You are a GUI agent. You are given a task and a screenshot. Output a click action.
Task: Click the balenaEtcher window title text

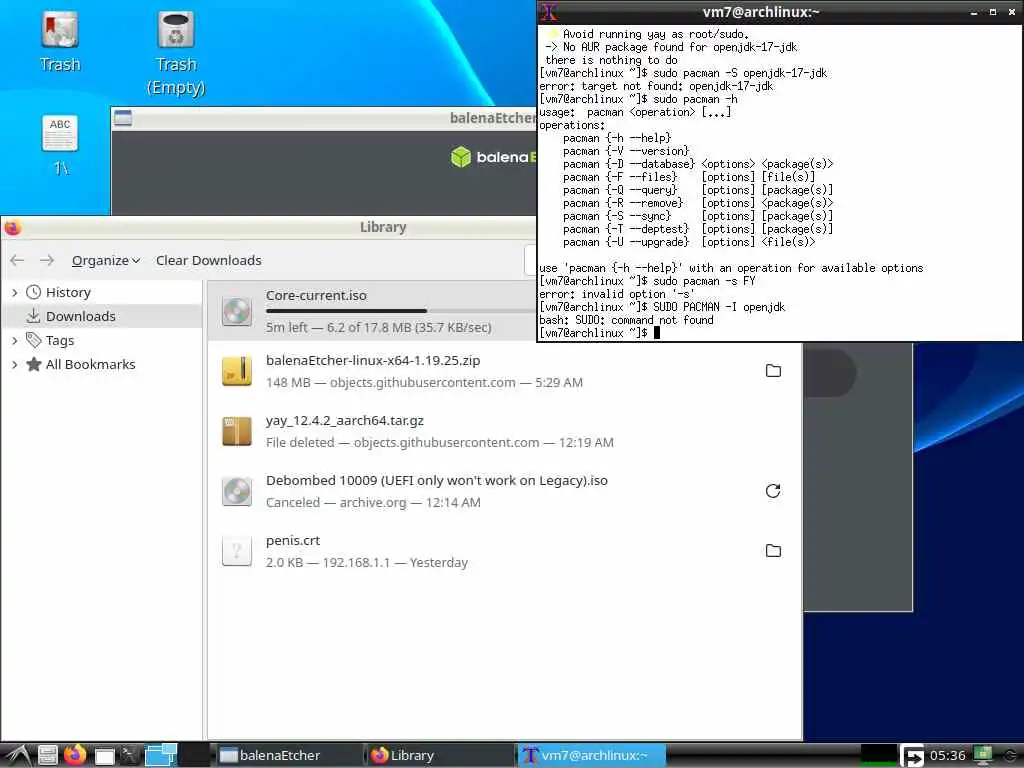coord(492,118)
